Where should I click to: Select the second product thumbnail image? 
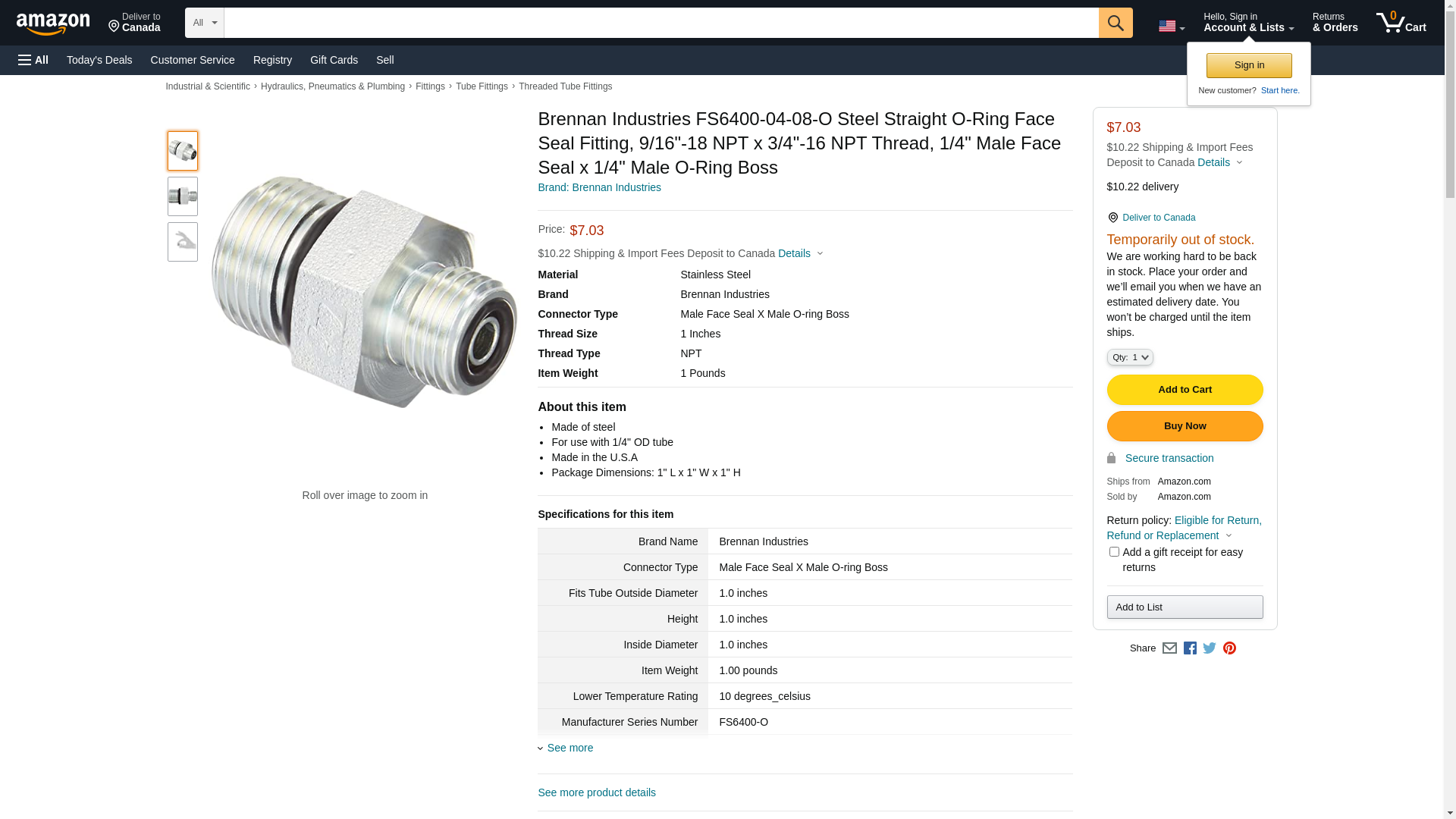[183, 196]
